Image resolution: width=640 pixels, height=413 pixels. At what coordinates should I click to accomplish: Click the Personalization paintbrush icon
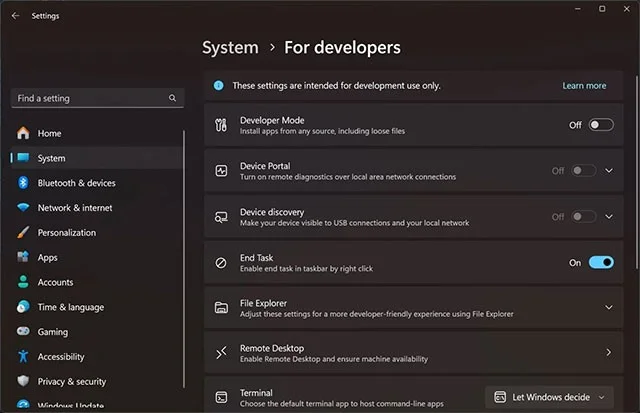pos(23,232)
